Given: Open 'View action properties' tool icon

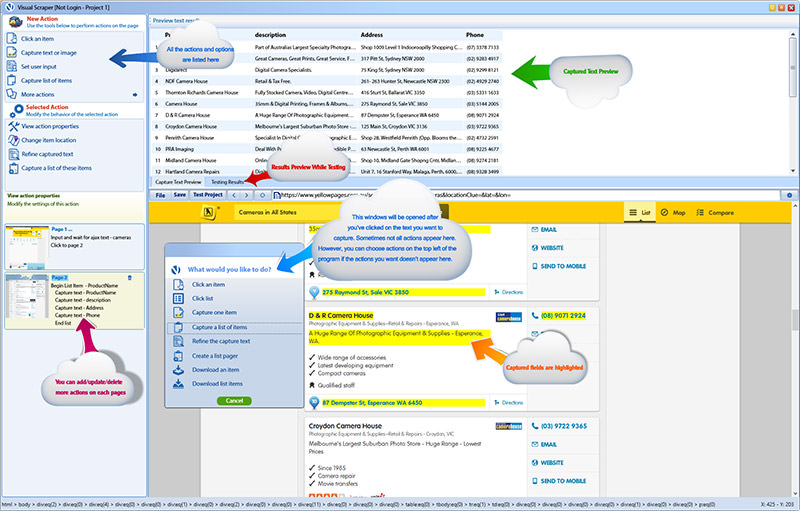Looking at the screenshot, I should (x=13, y=127).
